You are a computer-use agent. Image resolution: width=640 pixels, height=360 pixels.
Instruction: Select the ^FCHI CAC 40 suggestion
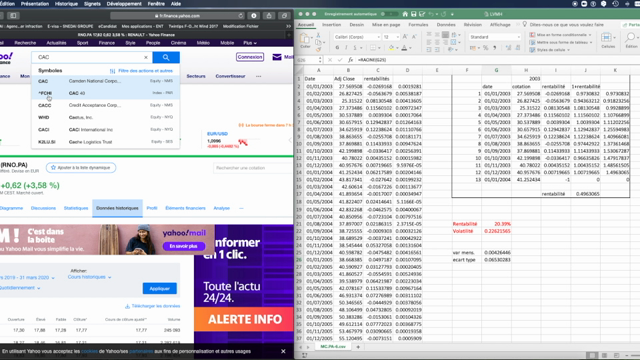[x=105, y=93]
